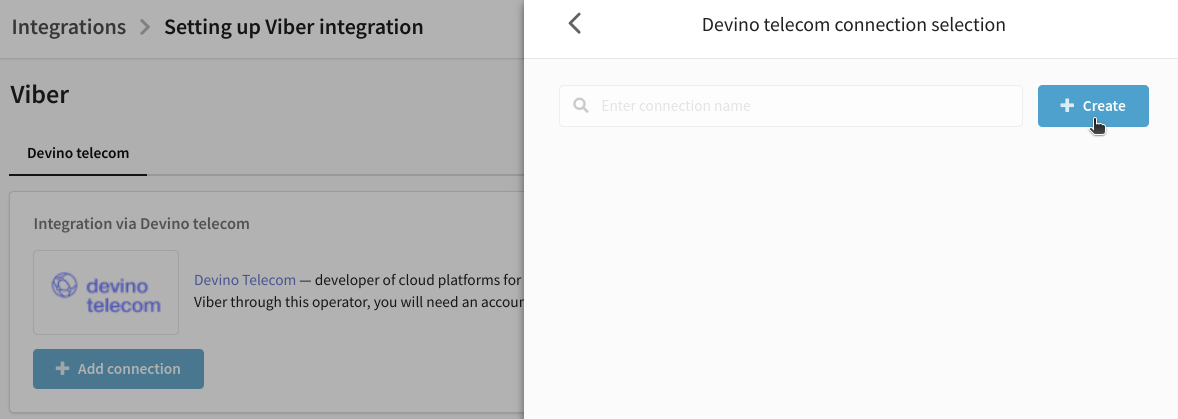Click the plus icon on Add connection

(63, 369)
